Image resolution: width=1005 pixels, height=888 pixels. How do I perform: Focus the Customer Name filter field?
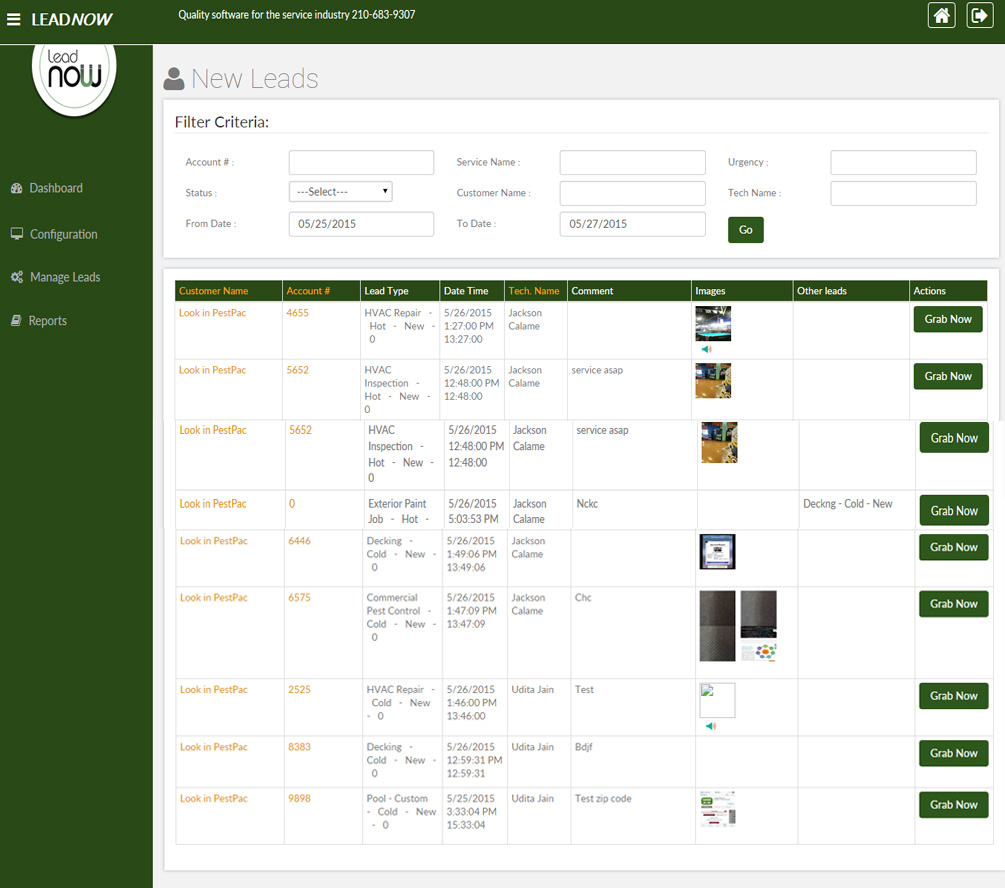632,192
